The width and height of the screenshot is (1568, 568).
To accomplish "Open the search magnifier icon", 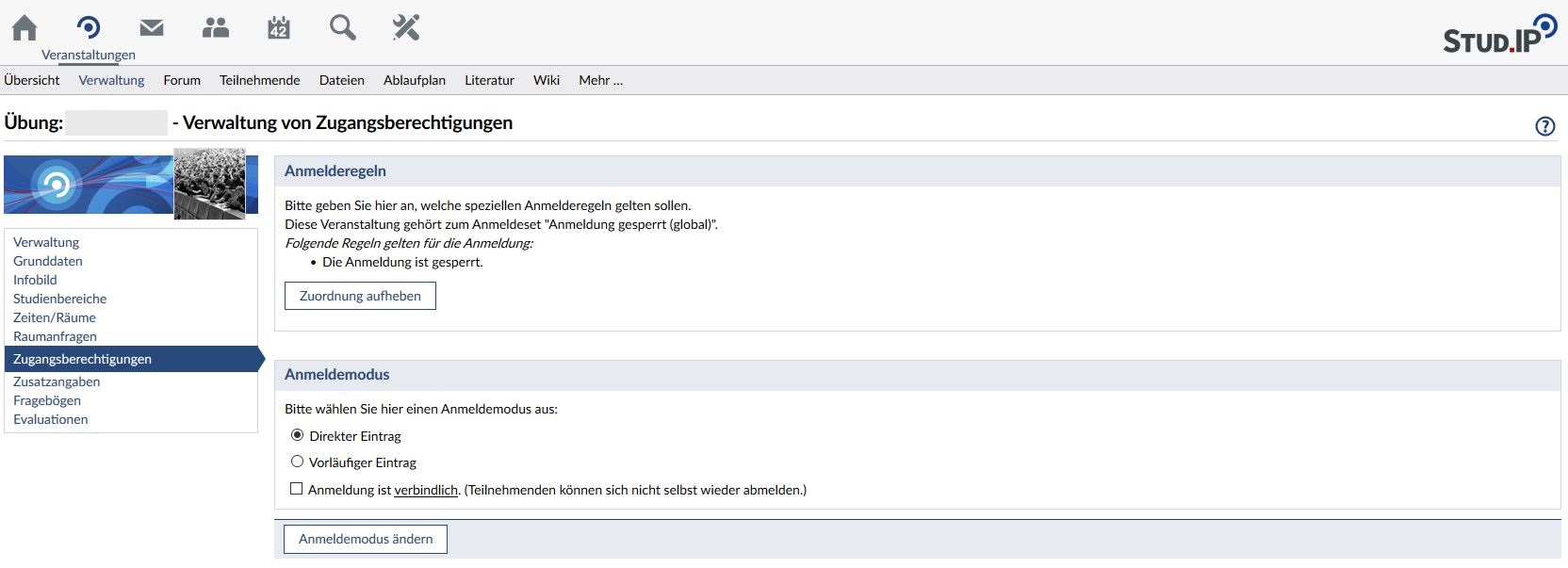I will pos(343,28).
